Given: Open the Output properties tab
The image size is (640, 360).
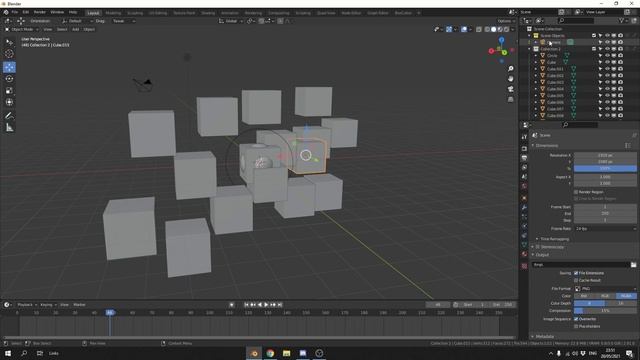Looking at the screenshot, I should pyautogui.click(x=524, y=158).
